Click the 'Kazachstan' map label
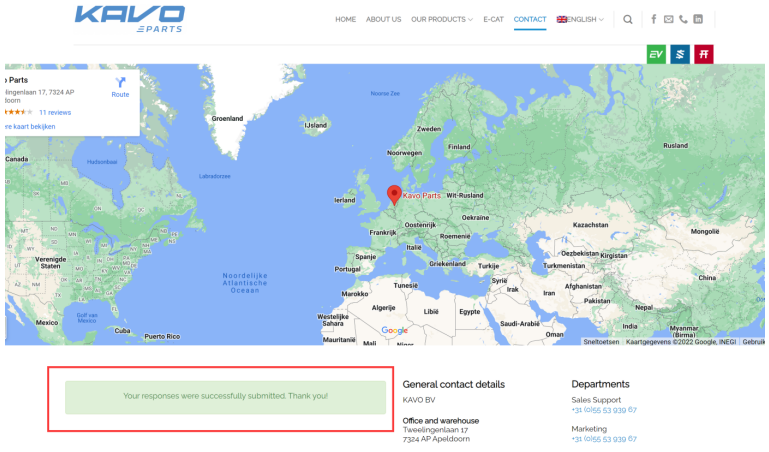Viewport: 769px width, 452px height. coord(590,225)
